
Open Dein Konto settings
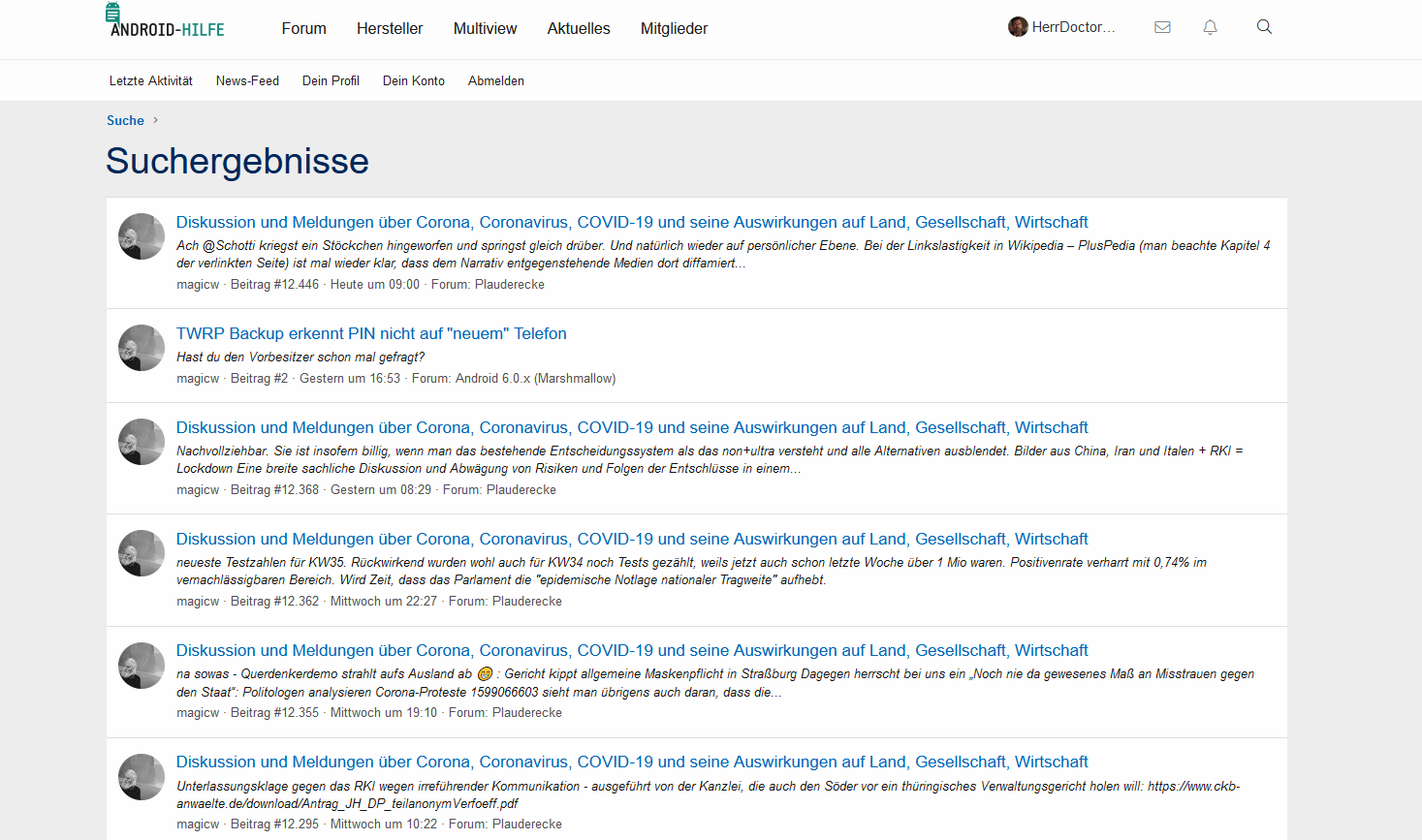pos(414,81)
